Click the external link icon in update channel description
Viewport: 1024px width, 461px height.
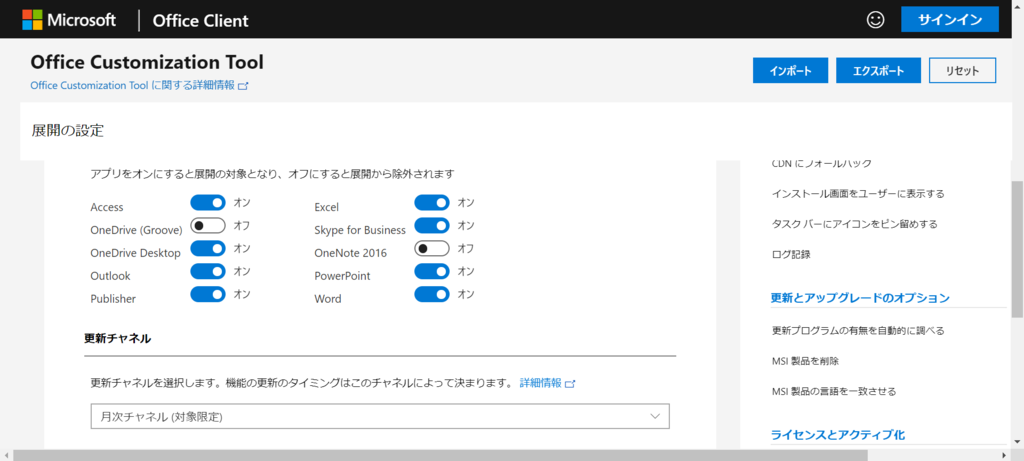click(x=570, y=383)
